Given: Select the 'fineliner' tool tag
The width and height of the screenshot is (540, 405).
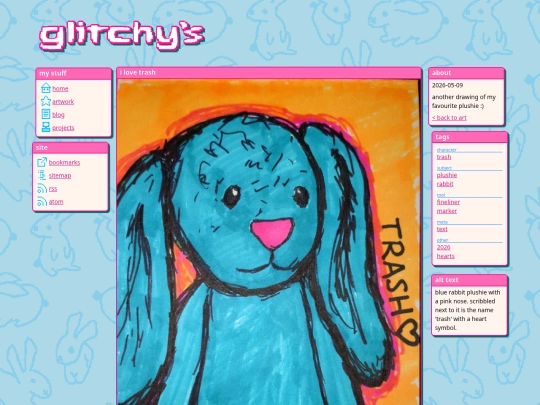Looking at the screenshot, I should point(448,202).
